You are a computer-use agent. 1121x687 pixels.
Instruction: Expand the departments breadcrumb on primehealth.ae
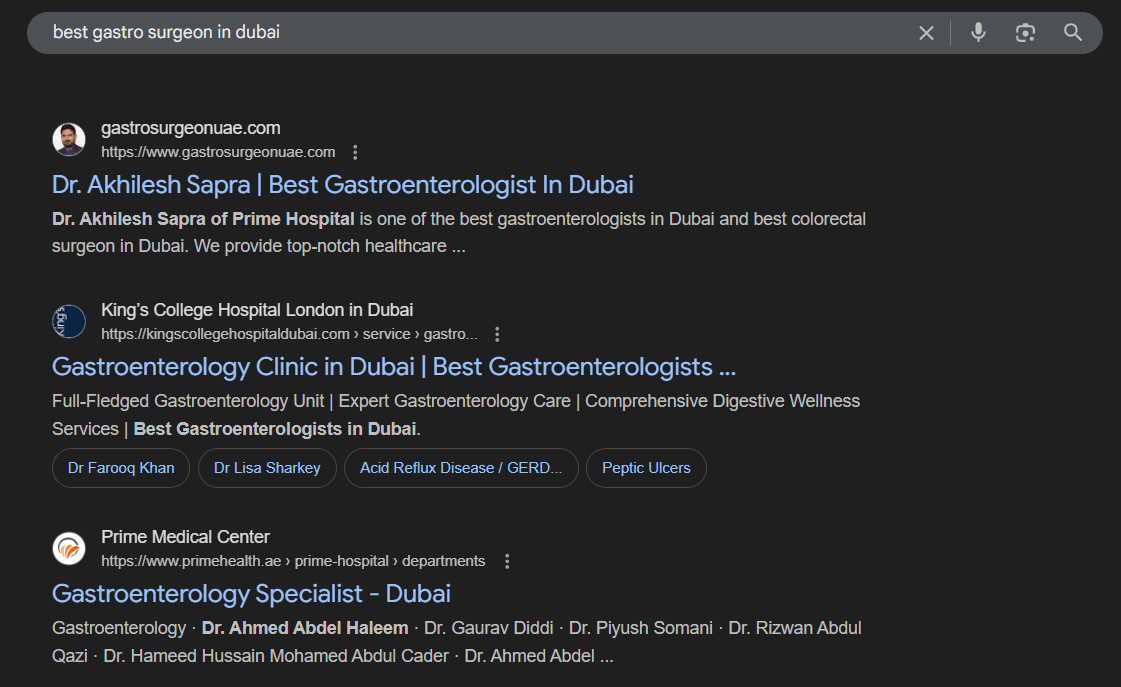coord(443,560)
